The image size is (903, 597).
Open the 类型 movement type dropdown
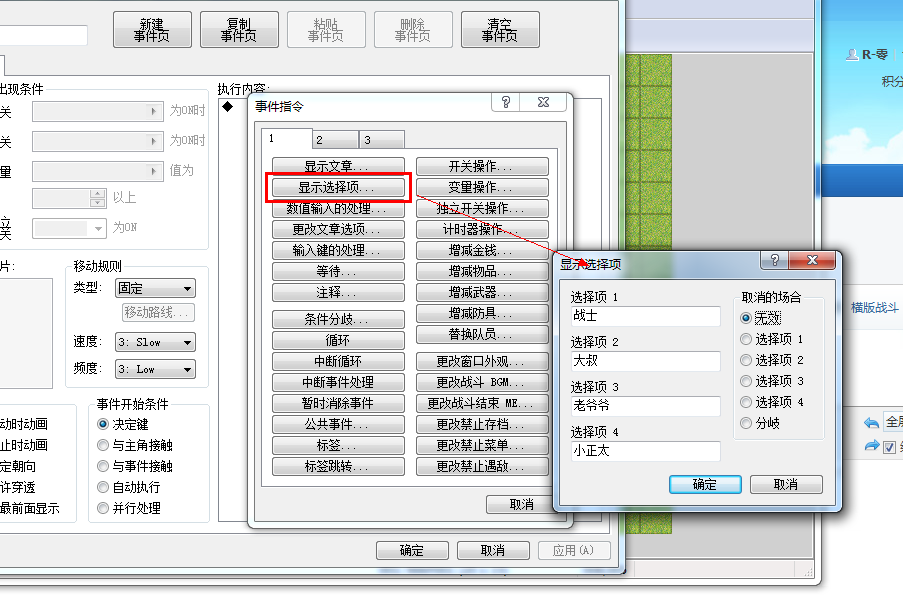pyautogui.click(x=155, y=288)
